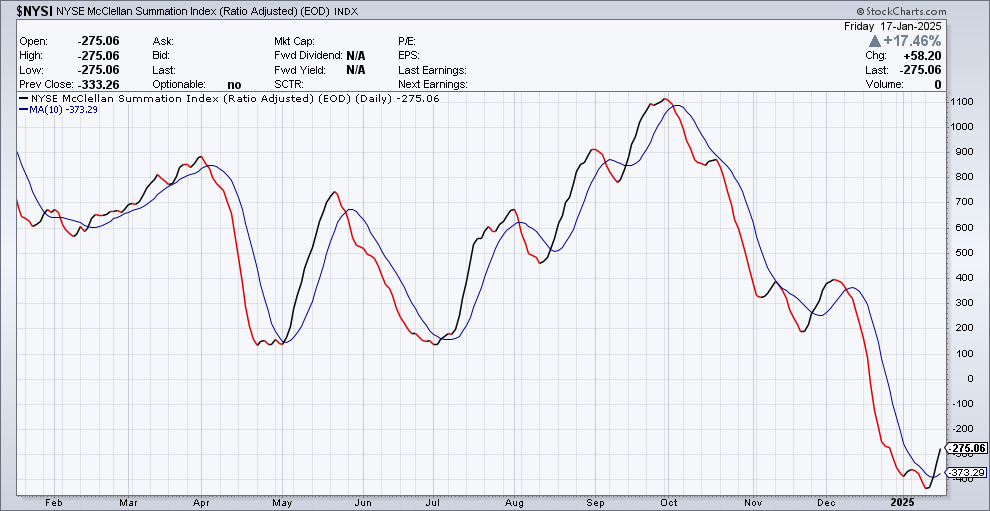
Task: Open the StockCharts.com copyright link
Action: [x=902, y=11]
